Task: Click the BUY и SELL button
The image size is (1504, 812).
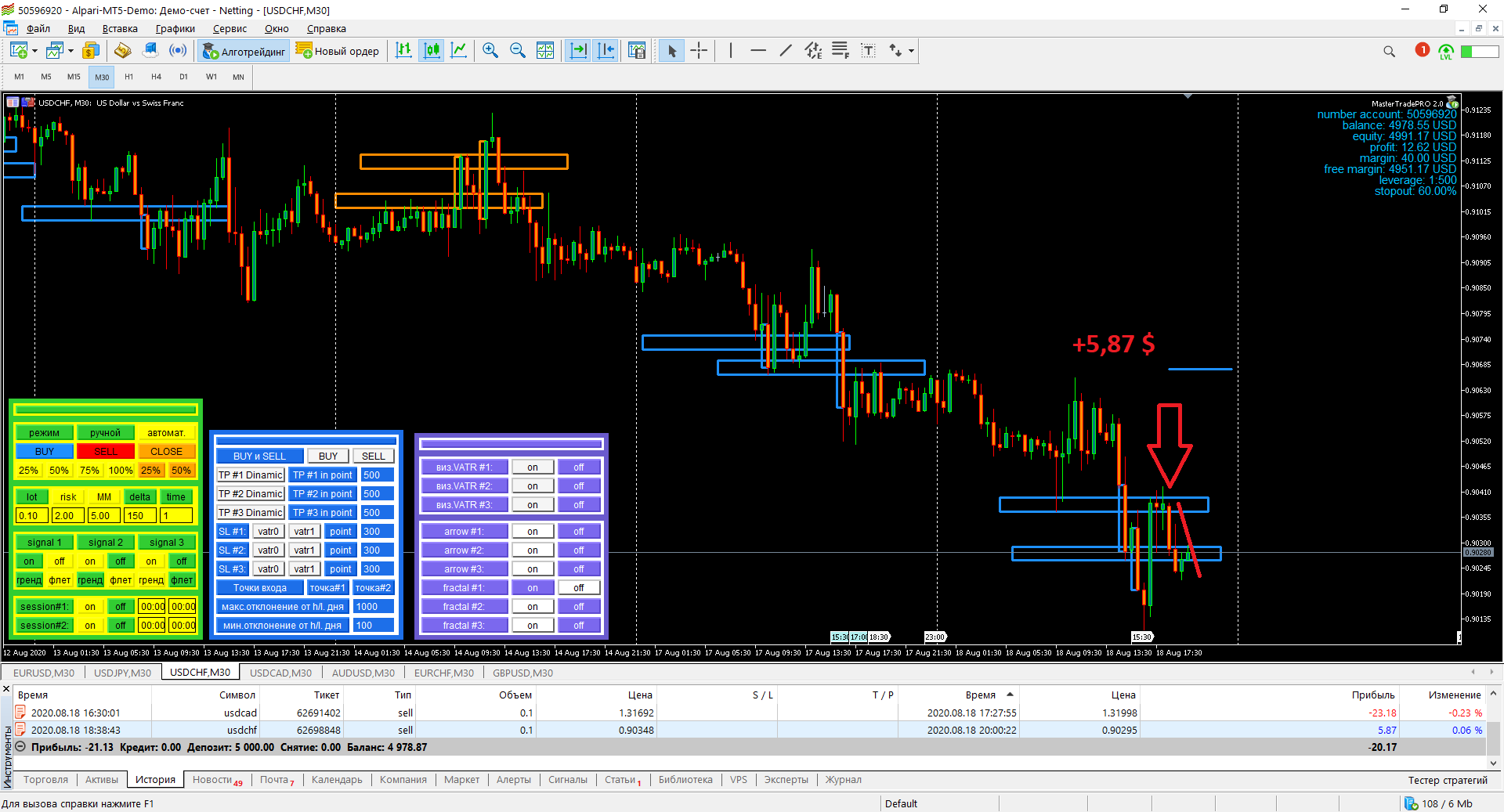Action: pyautogui.click(x=259, y=457)
